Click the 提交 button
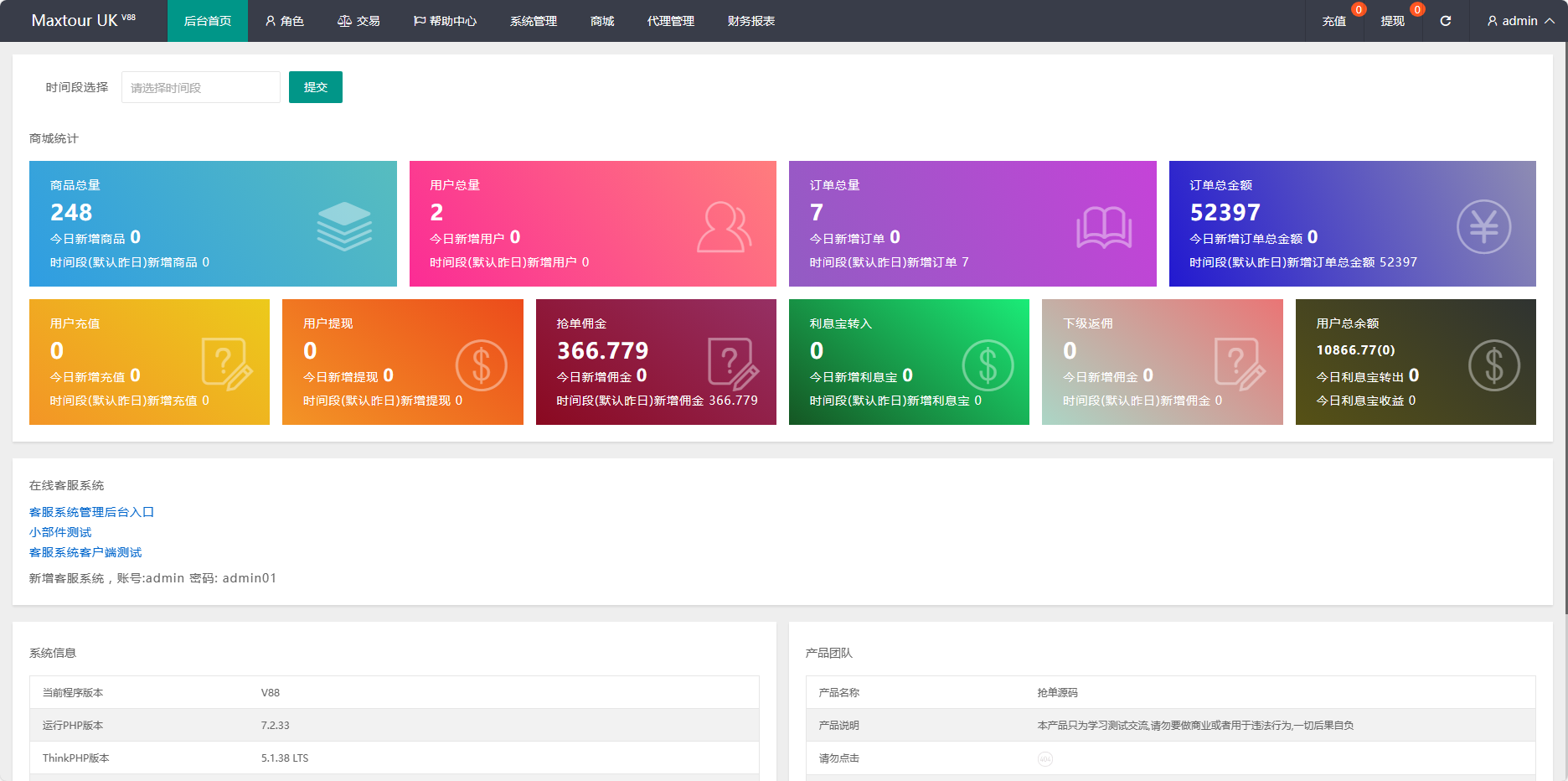1568x781 pixels. pos(316,87)
